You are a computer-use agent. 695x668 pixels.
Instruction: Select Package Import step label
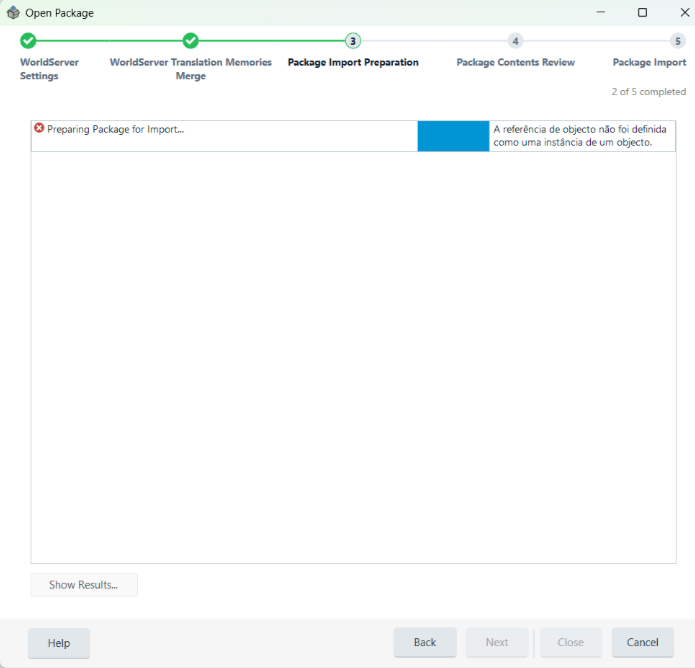[x=649, y=62]
